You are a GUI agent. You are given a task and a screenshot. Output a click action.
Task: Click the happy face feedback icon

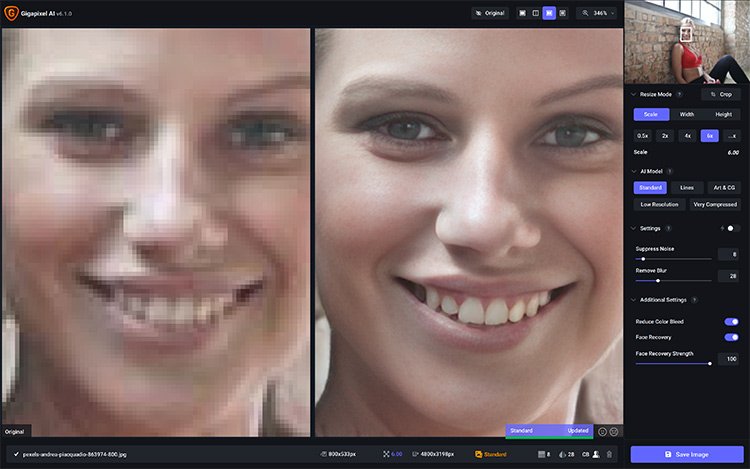(x=602, y=432)
